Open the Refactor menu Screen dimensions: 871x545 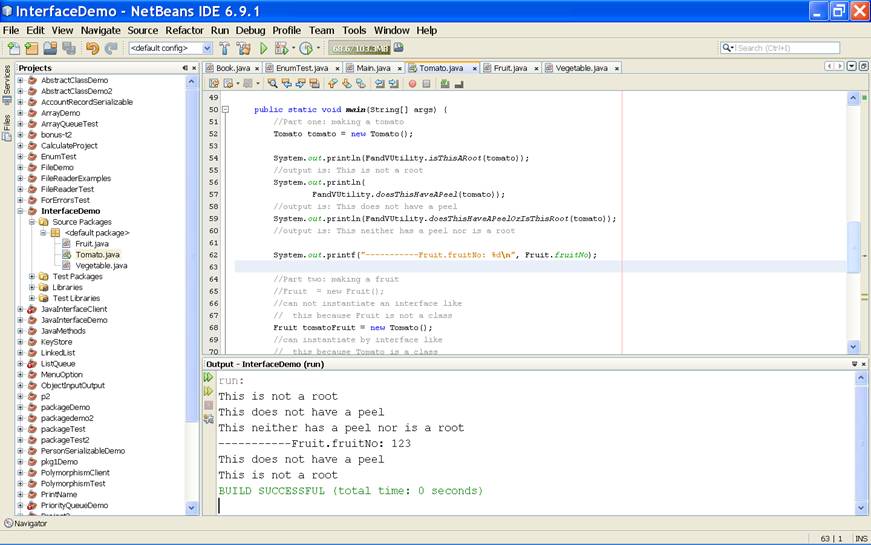pyautogui.click(x=184, y=31)
